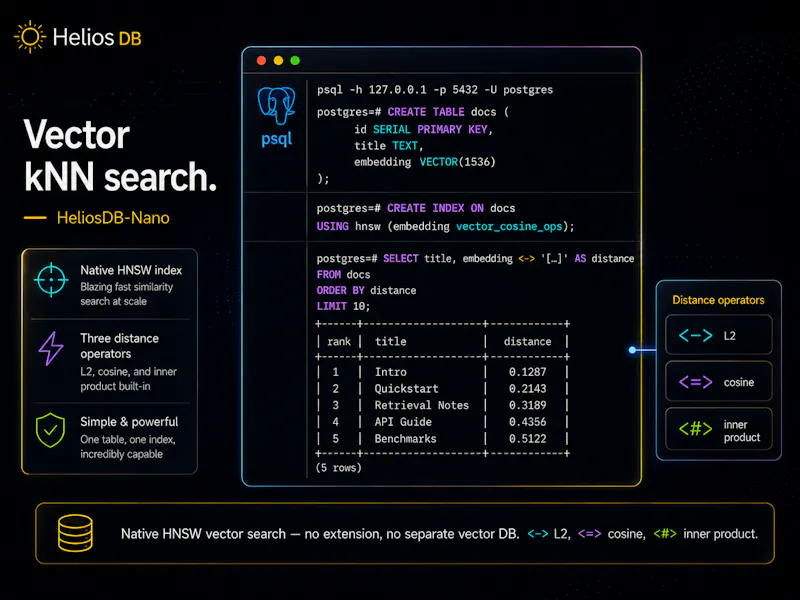Image resolution: width=800 pixels, height=600 pixels.
Task: Click the blue connector dot near terminal edge
Action: pos(633,350)
